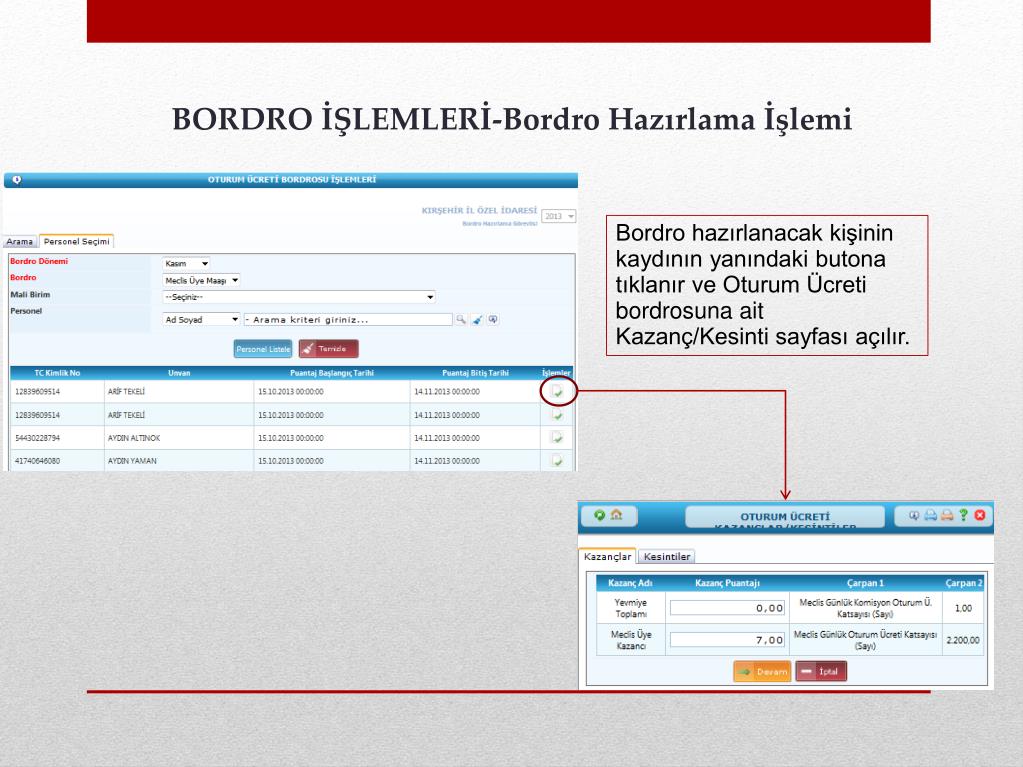Open action icon for first ARİF TEKELİ row
This screenshot has width=1023, height=767.
pyautogui.click(x=557, y=391)
